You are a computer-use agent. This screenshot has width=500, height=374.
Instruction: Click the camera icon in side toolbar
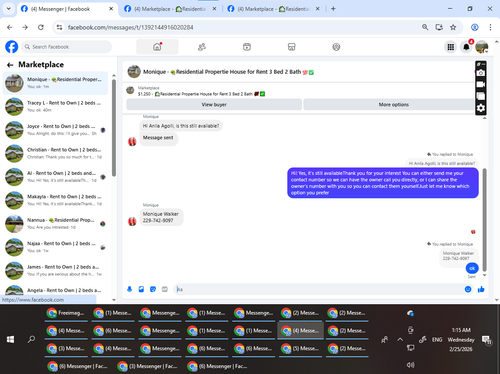tap(481, 73)
